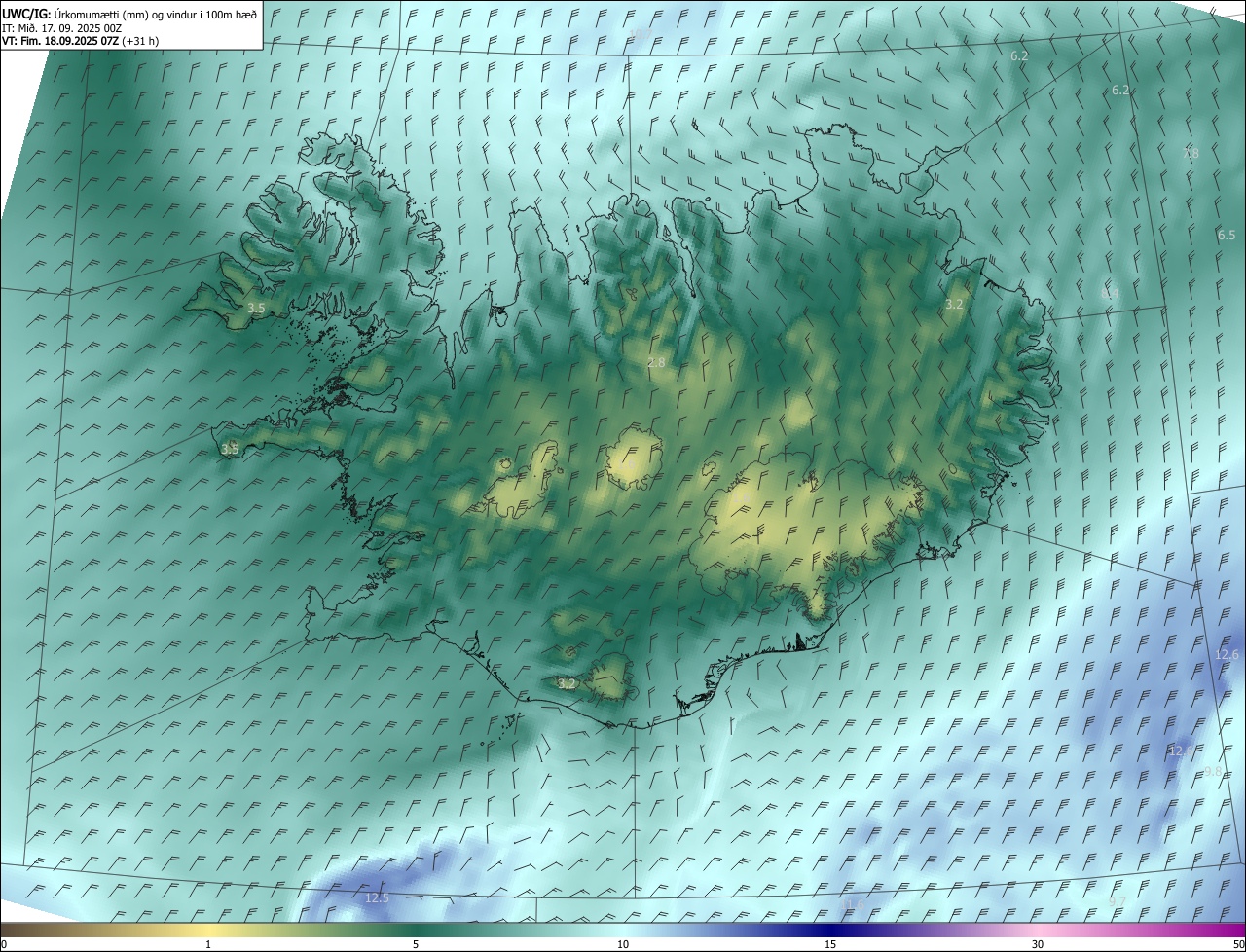Screen dimensions: 1246x952
Task: Click the 0 tick on the color scale
Action: click(4, 944)
